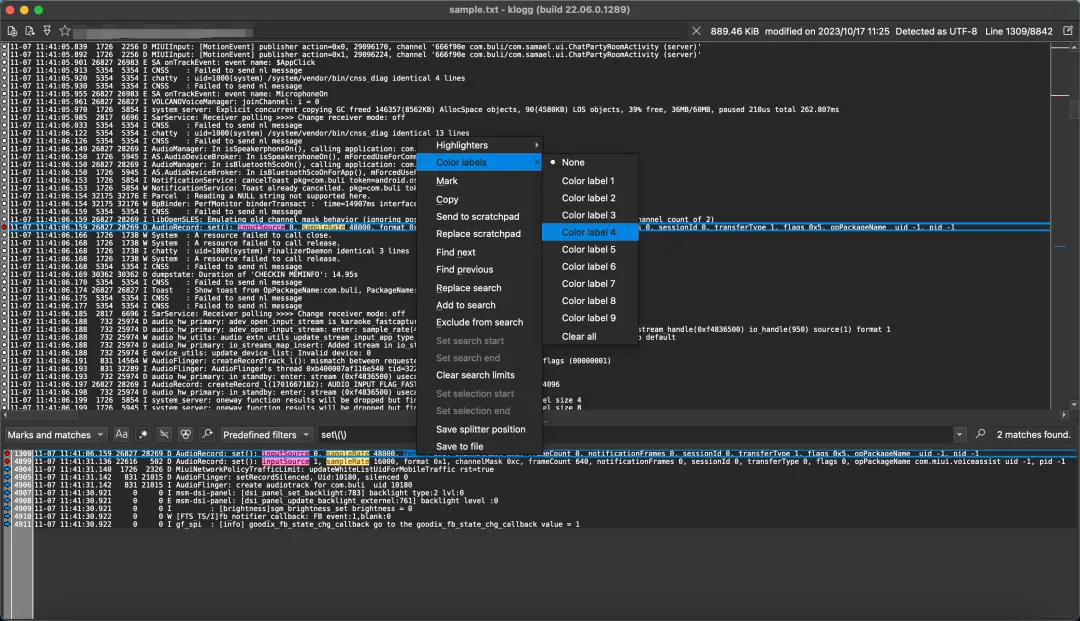
Task: Open the Predefined filters dropdown
Action: [x=265, y=435]
